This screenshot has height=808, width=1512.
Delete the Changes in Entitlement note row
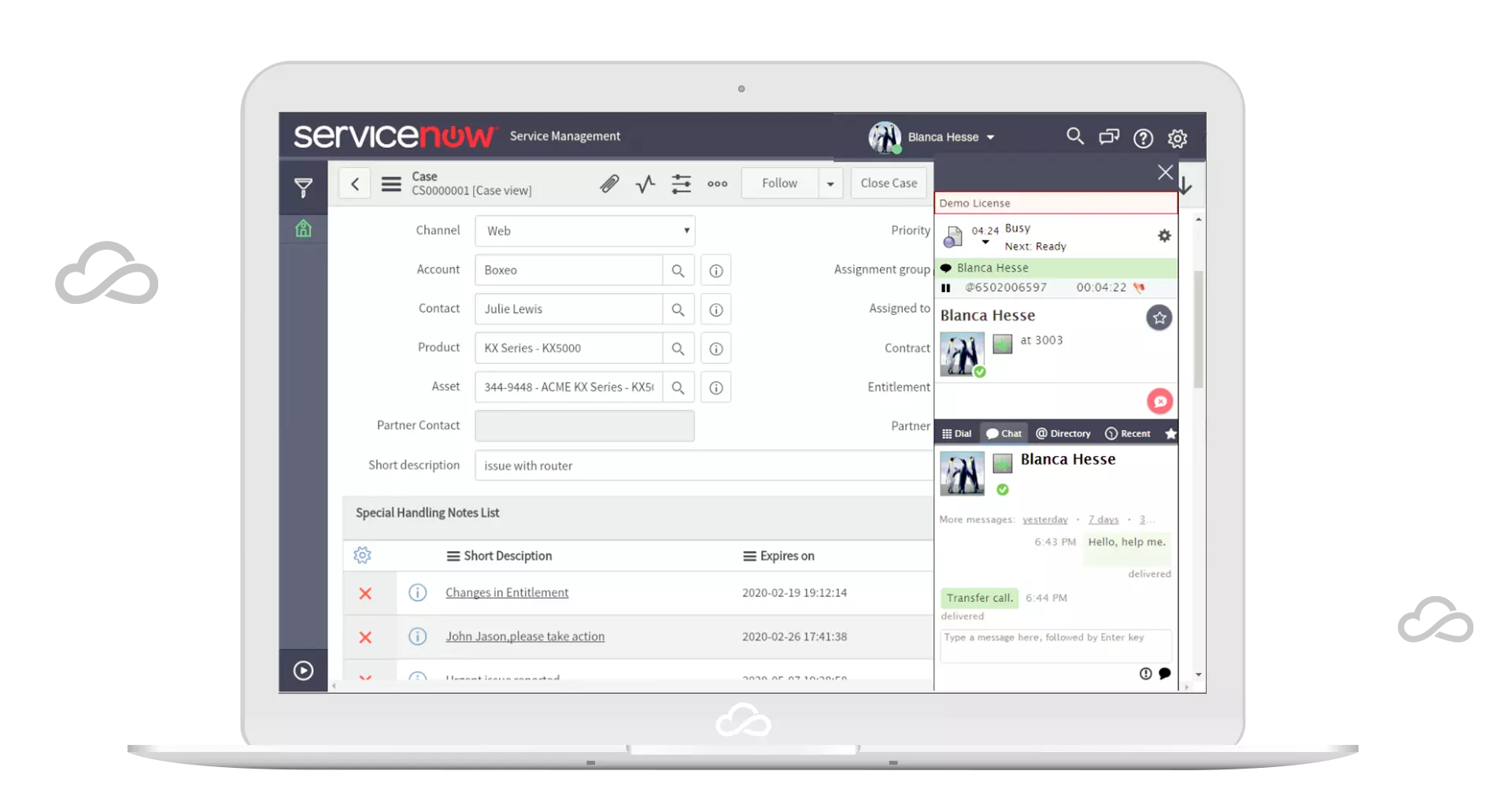pyautogui.click(x=365, y=593)
